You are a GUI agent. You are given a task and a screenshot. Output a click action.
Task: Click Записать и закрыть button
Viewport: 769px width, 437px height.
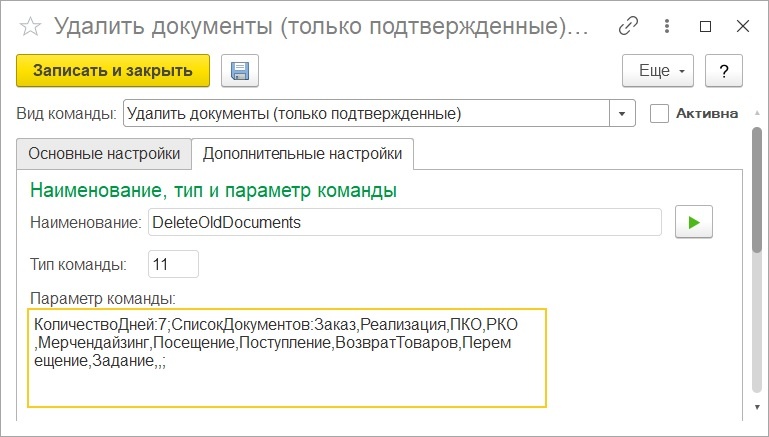point(113,71)
